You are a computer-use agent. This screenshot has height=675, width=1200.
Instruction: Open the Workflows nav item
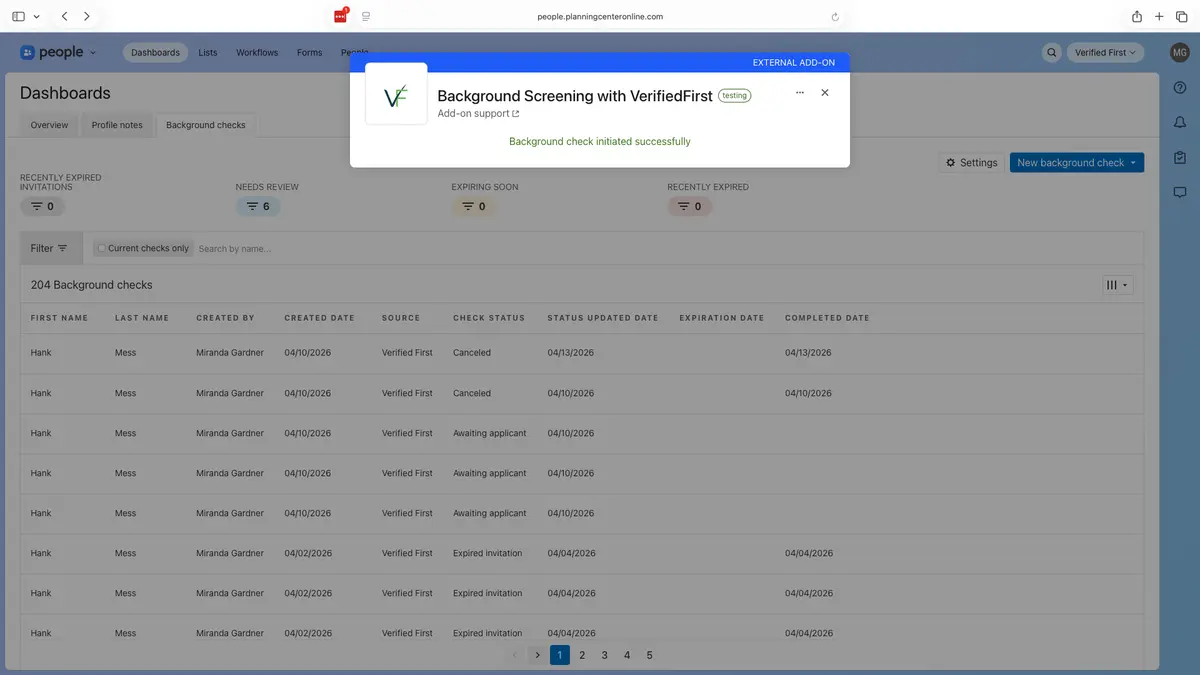tap(257, 53)
